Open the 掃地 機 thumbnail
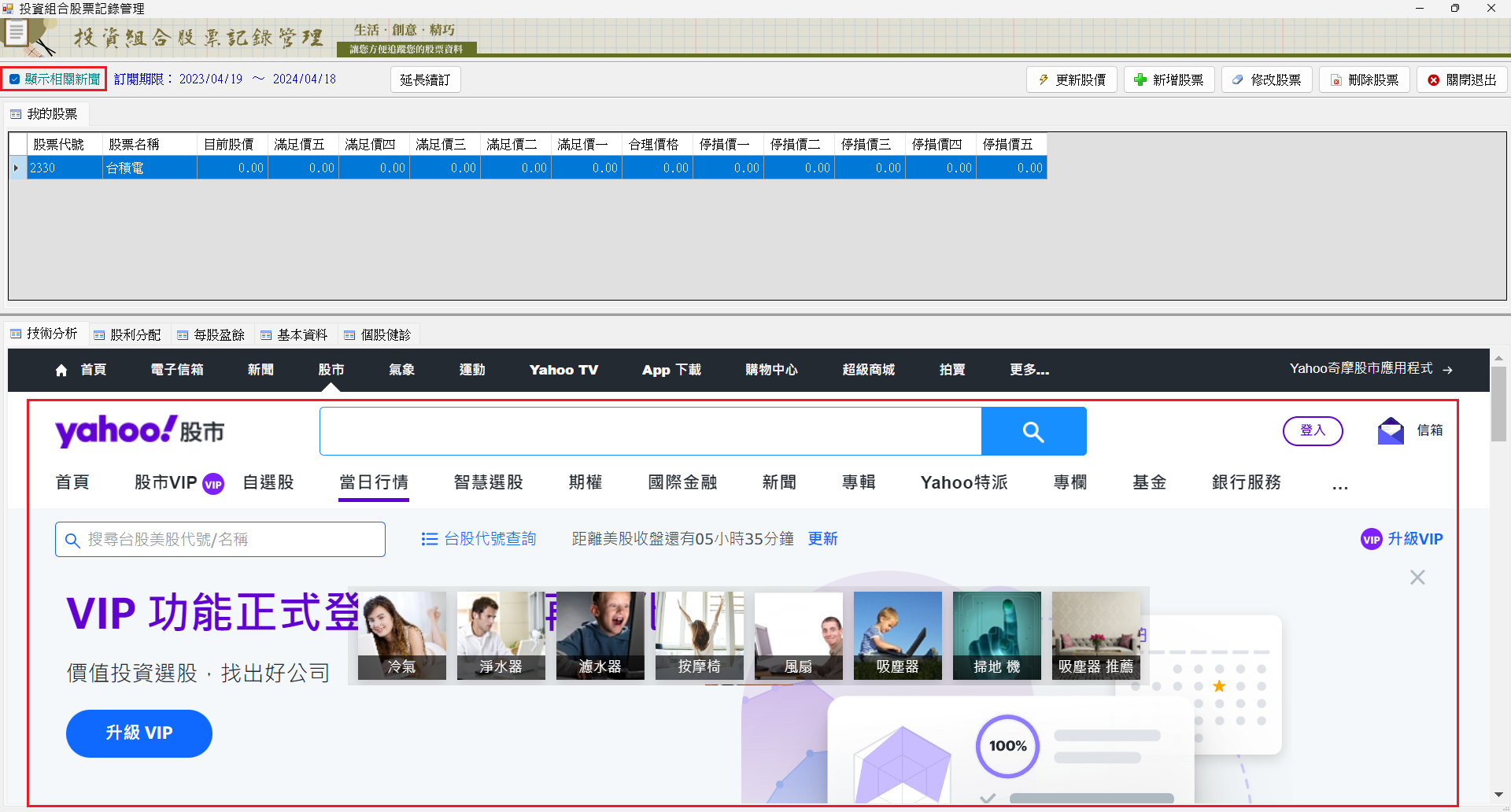Image resolution: width=1511 pixels, height=812 pixels. (997, 636)
